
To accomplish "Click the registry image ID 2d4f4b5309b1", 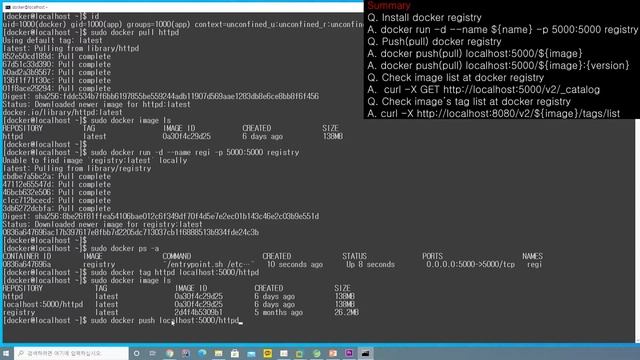I will point(199,312).
